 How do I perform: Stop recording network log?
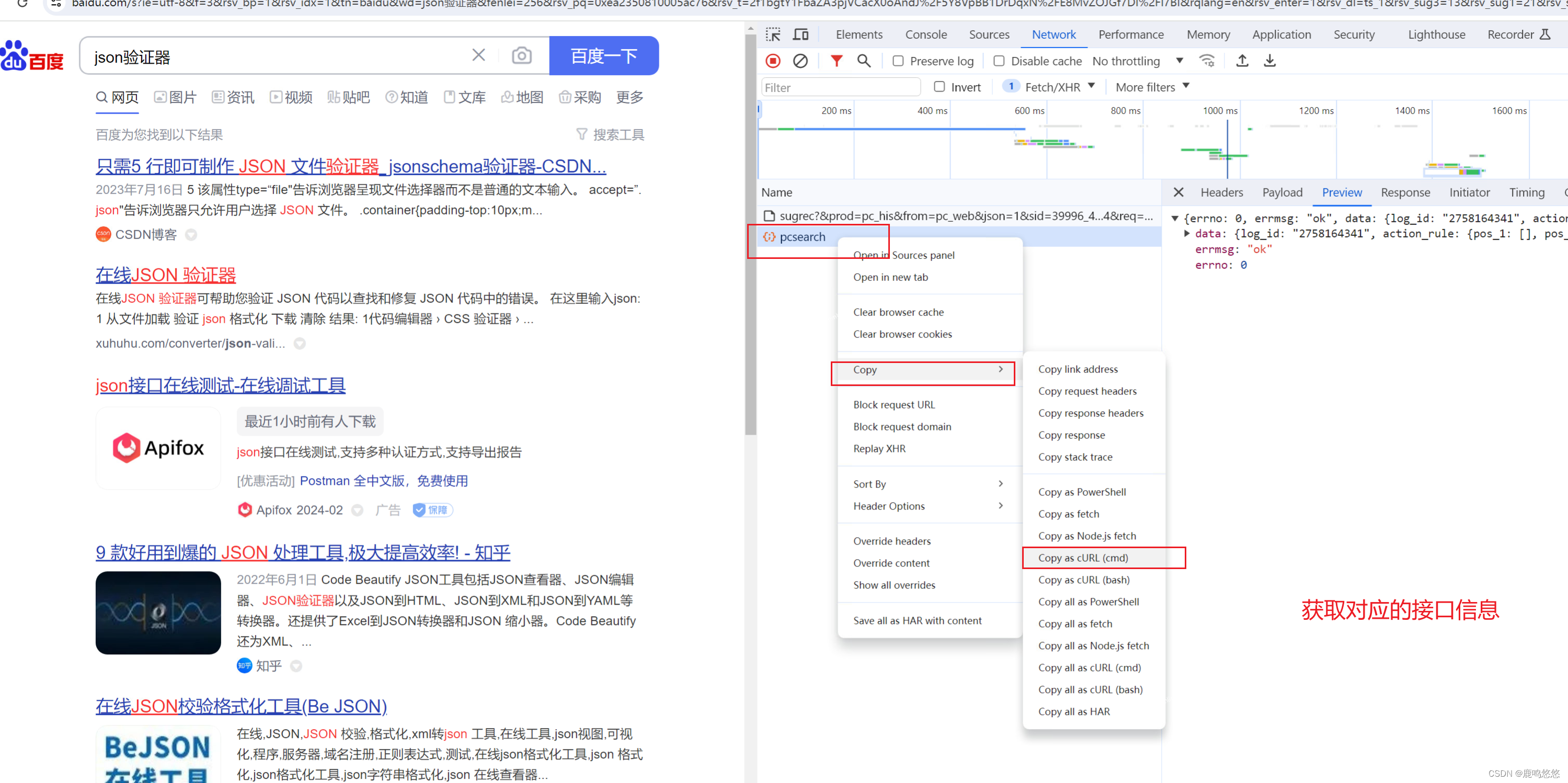pyautogui.click(x=773, y=61)
